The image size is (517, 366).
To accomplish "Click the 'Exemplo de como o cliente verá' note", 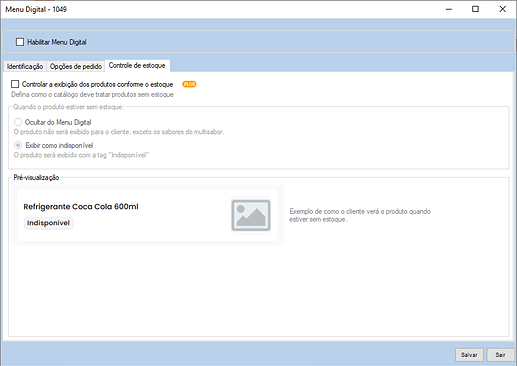I will 360,215.
